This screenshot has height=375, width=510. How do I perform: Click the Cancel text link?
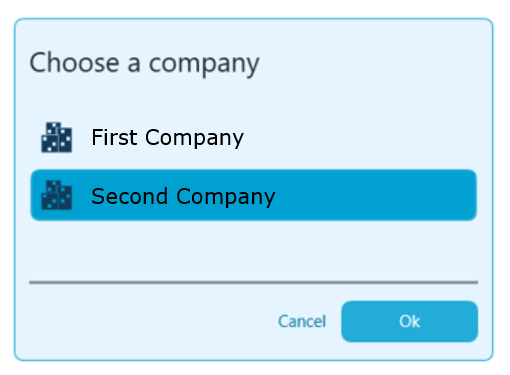(302, 321)
